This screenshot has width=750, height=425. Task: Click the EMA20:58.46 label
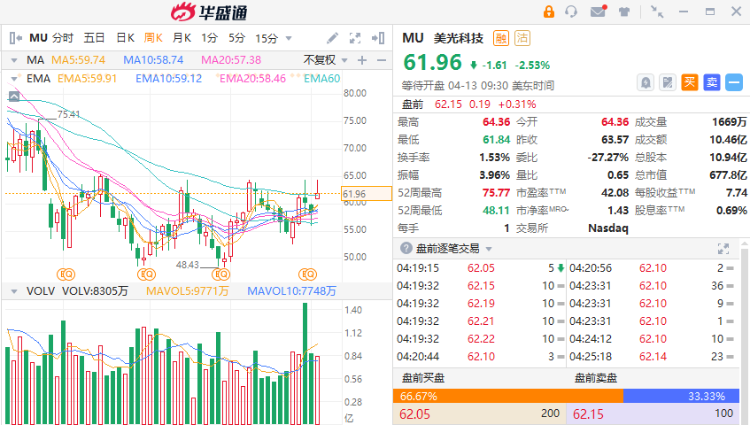(252, 78)
